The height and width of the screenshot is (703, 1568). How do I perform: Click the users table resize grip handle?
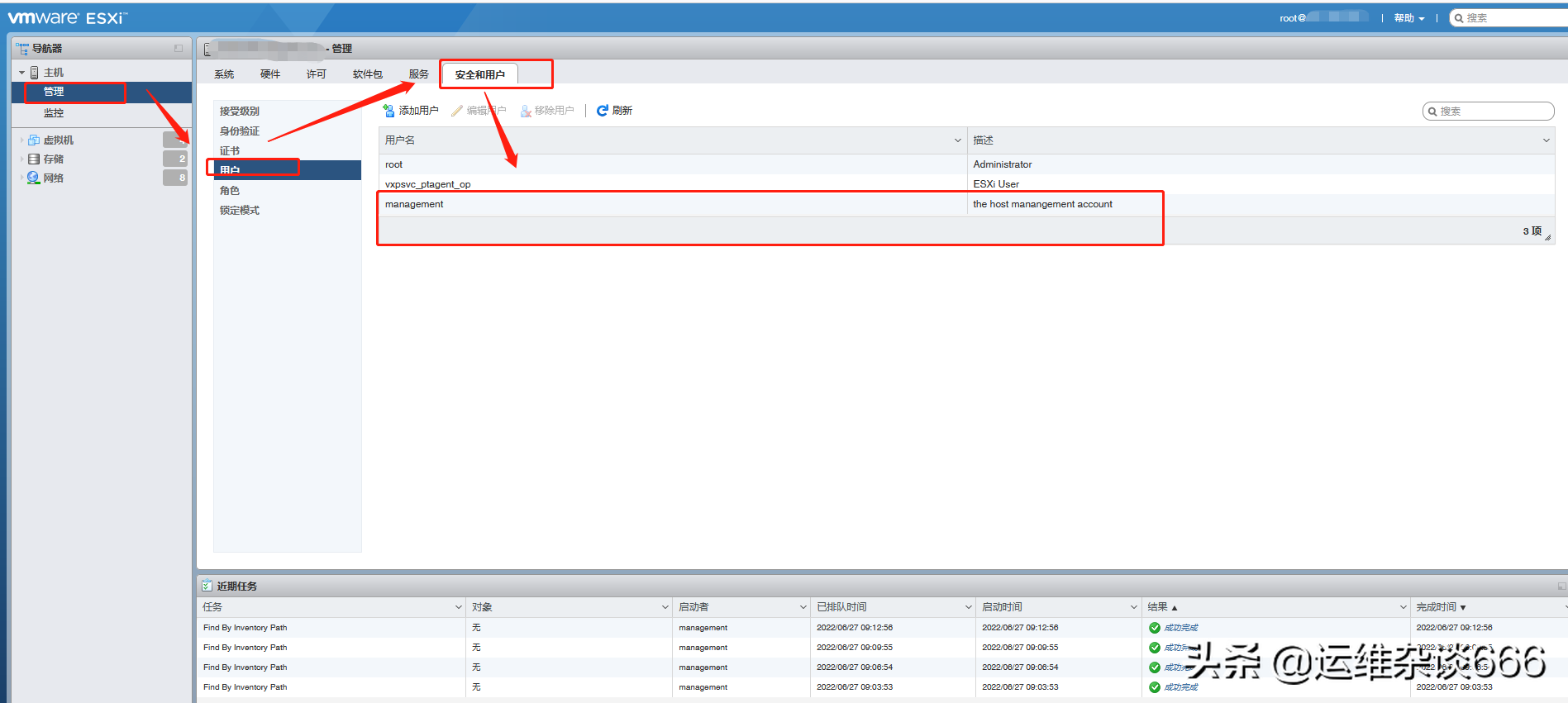click(1548, 237)
